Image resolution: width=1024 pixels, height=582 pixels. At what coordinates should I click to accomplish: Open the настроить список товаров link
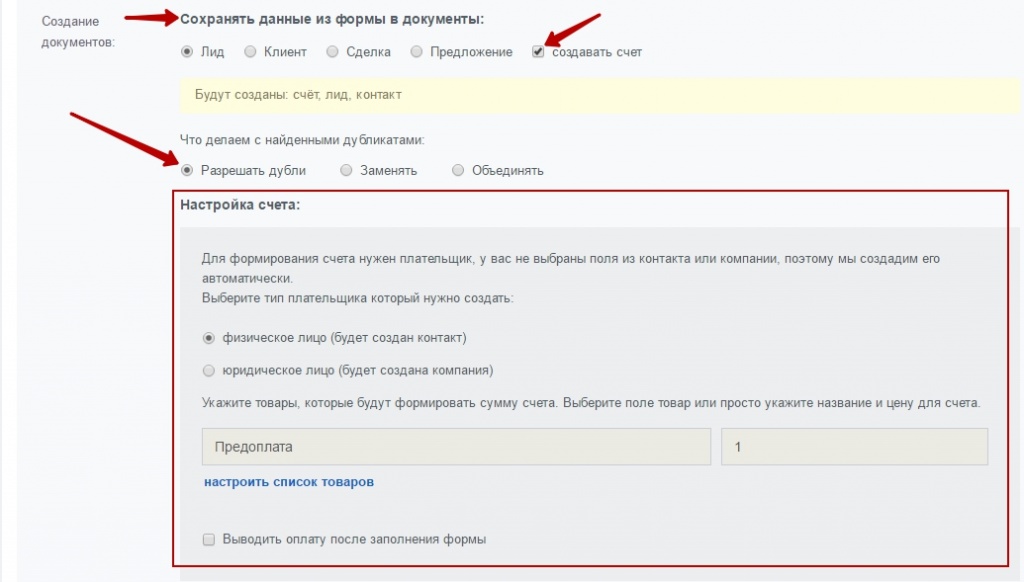point(289,482)
